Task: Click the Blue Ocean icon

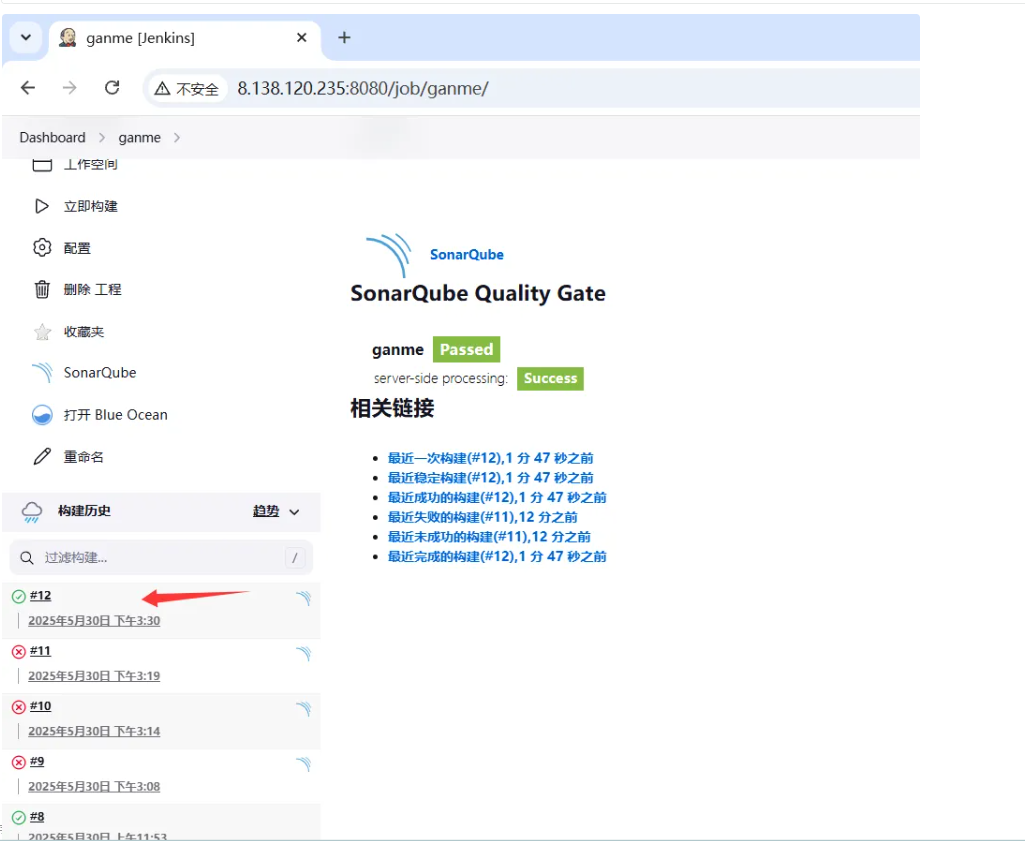Action: point(42,415)
